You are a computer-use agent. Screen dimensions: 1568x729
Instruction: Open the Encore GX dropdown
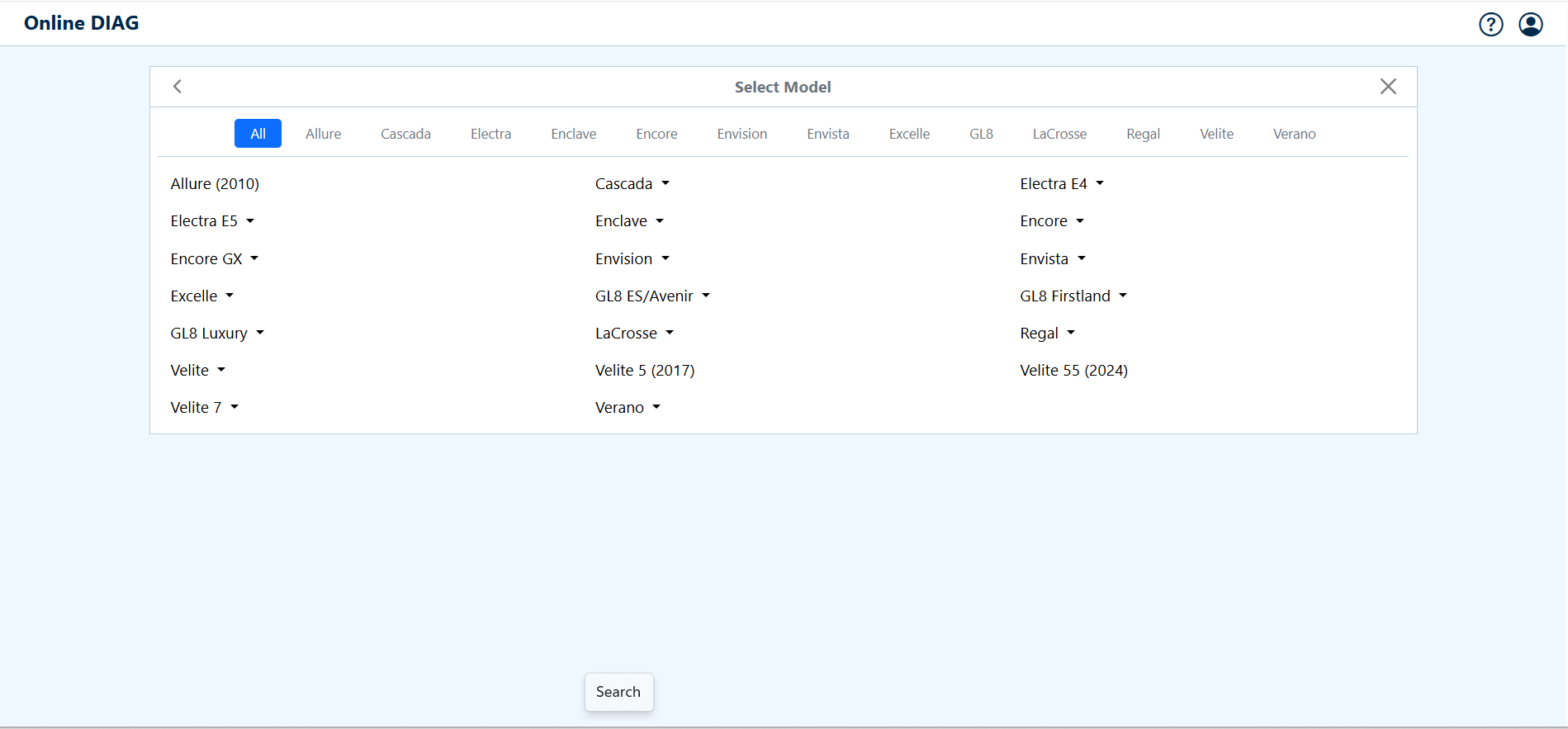tap(215, 259)
